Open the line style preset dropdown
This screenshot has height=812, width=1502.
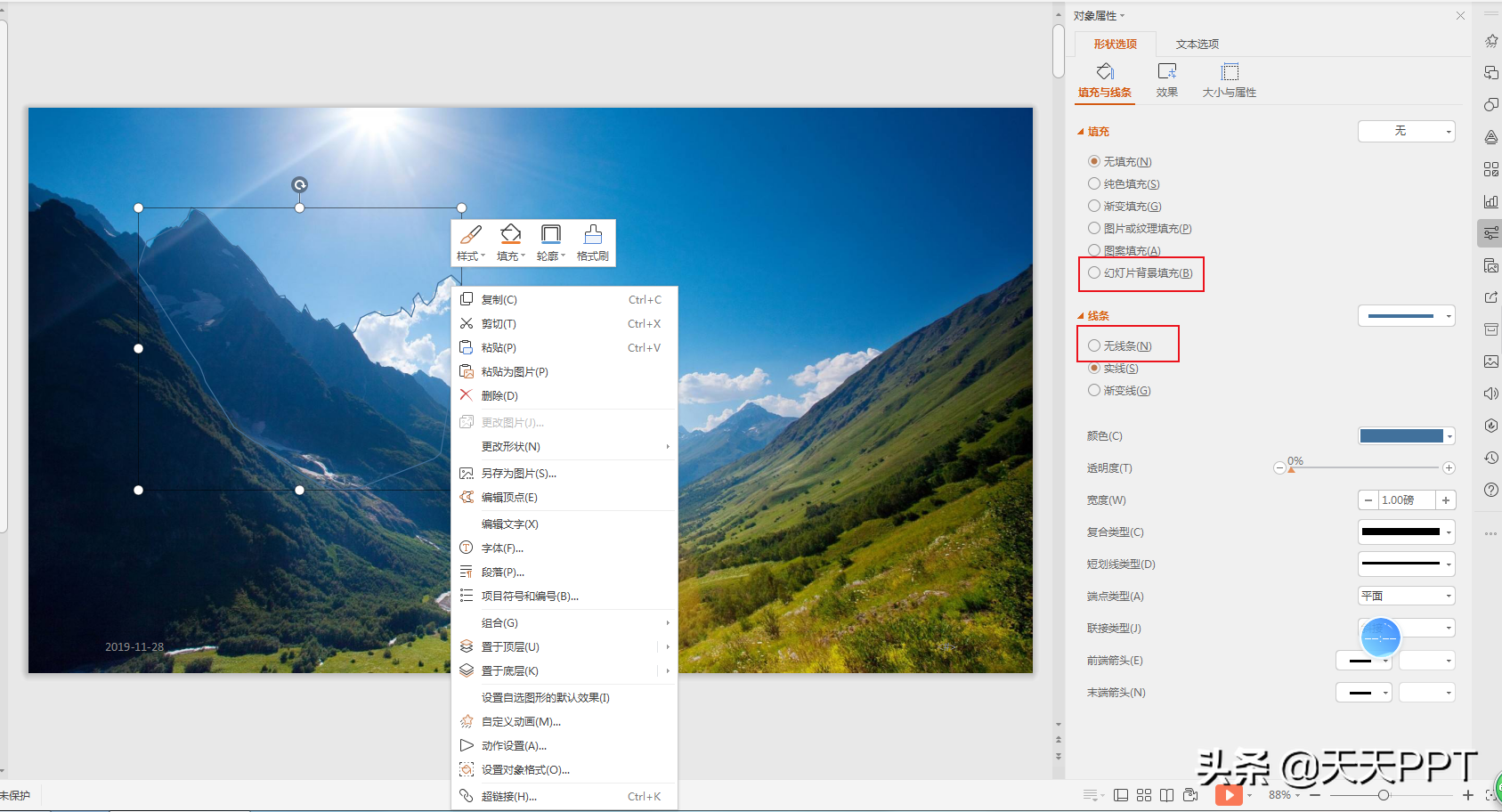coord(1407,315)
